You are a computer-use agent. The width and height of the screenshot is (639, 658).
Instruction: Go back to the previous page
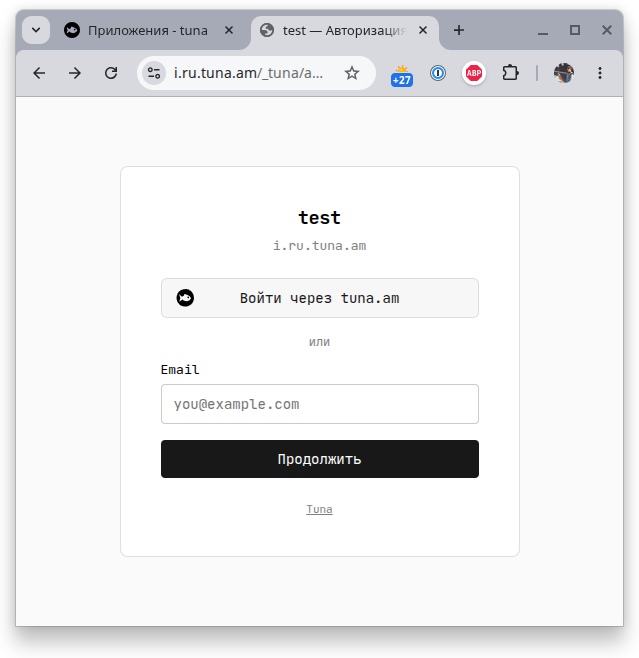point(39,73)
